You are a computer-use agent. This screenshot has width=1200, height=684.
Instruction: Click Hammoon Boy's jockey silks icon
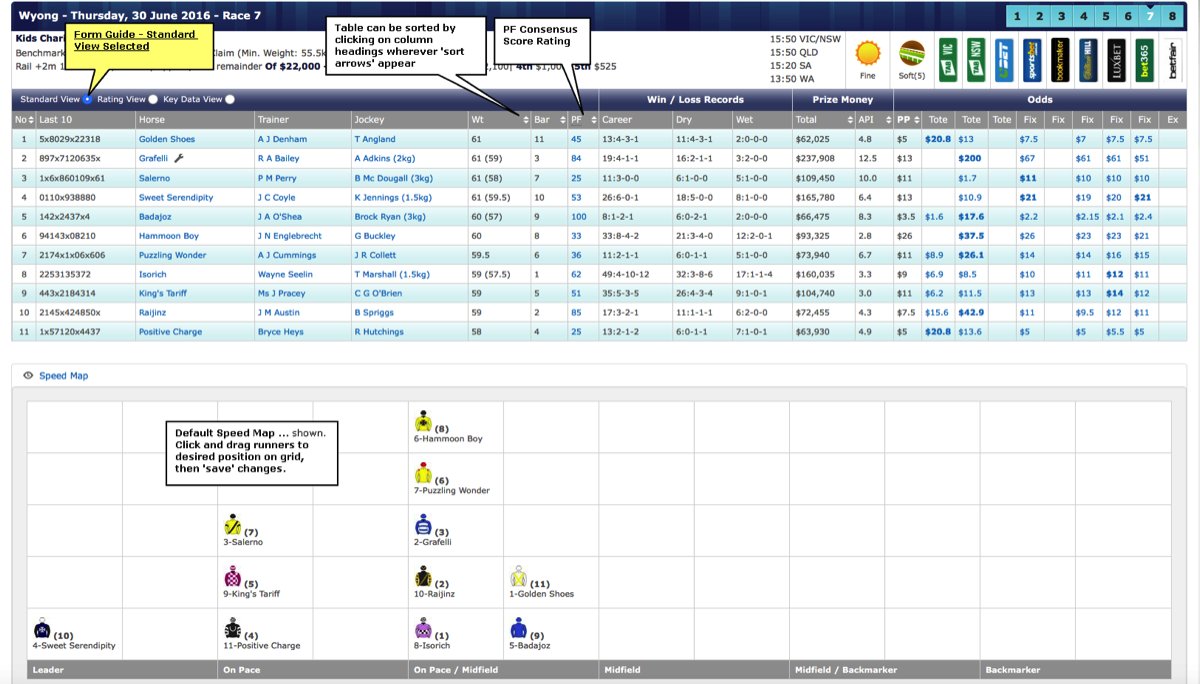[x=423, y=420]
